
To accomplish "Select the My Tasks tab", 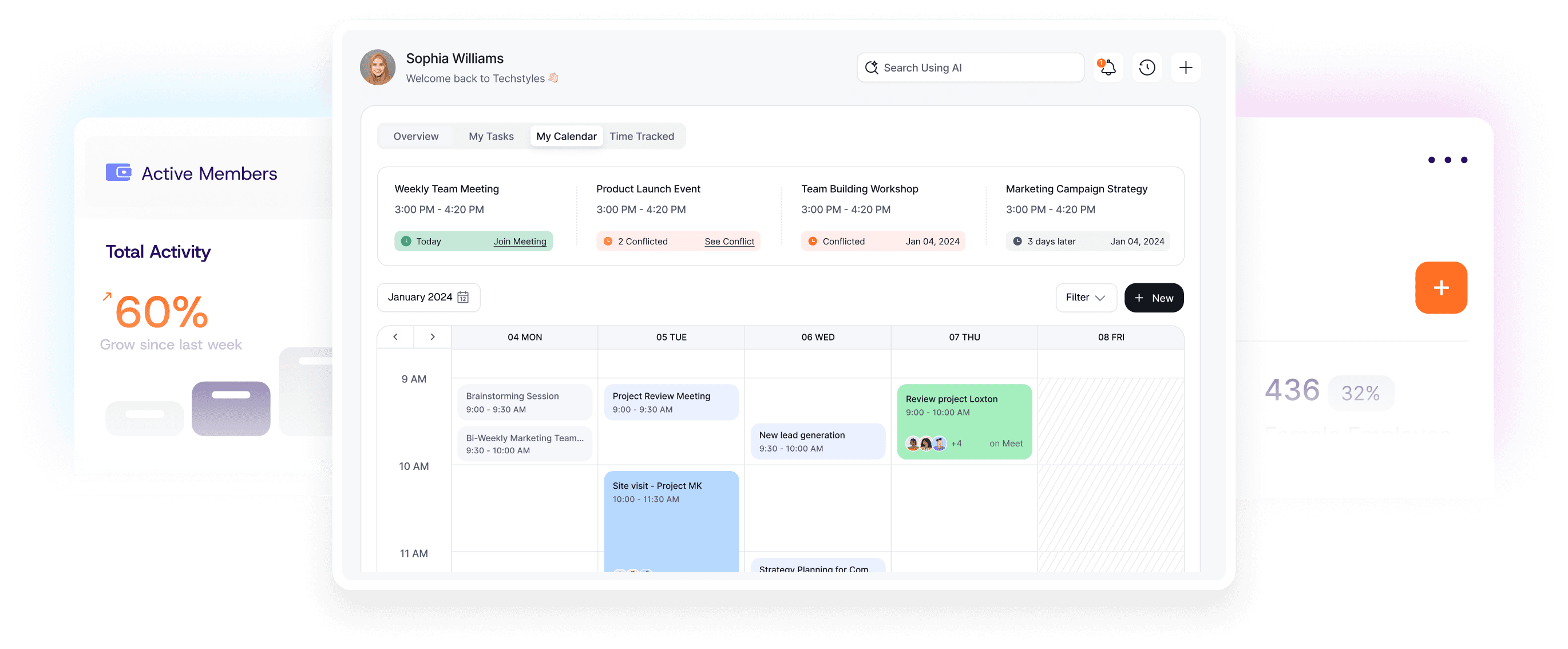I will tap(490, 136).
